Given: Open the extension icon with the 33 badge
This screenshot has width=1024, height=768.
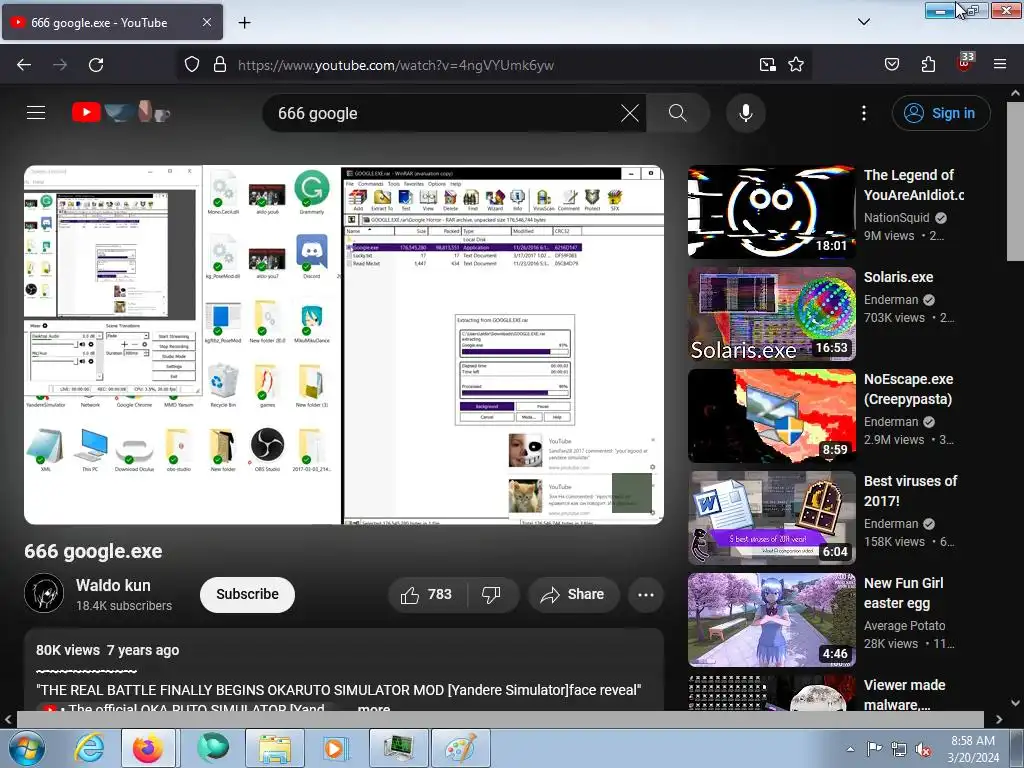Looking at the screenshot, I should click(x=965, y=63).
